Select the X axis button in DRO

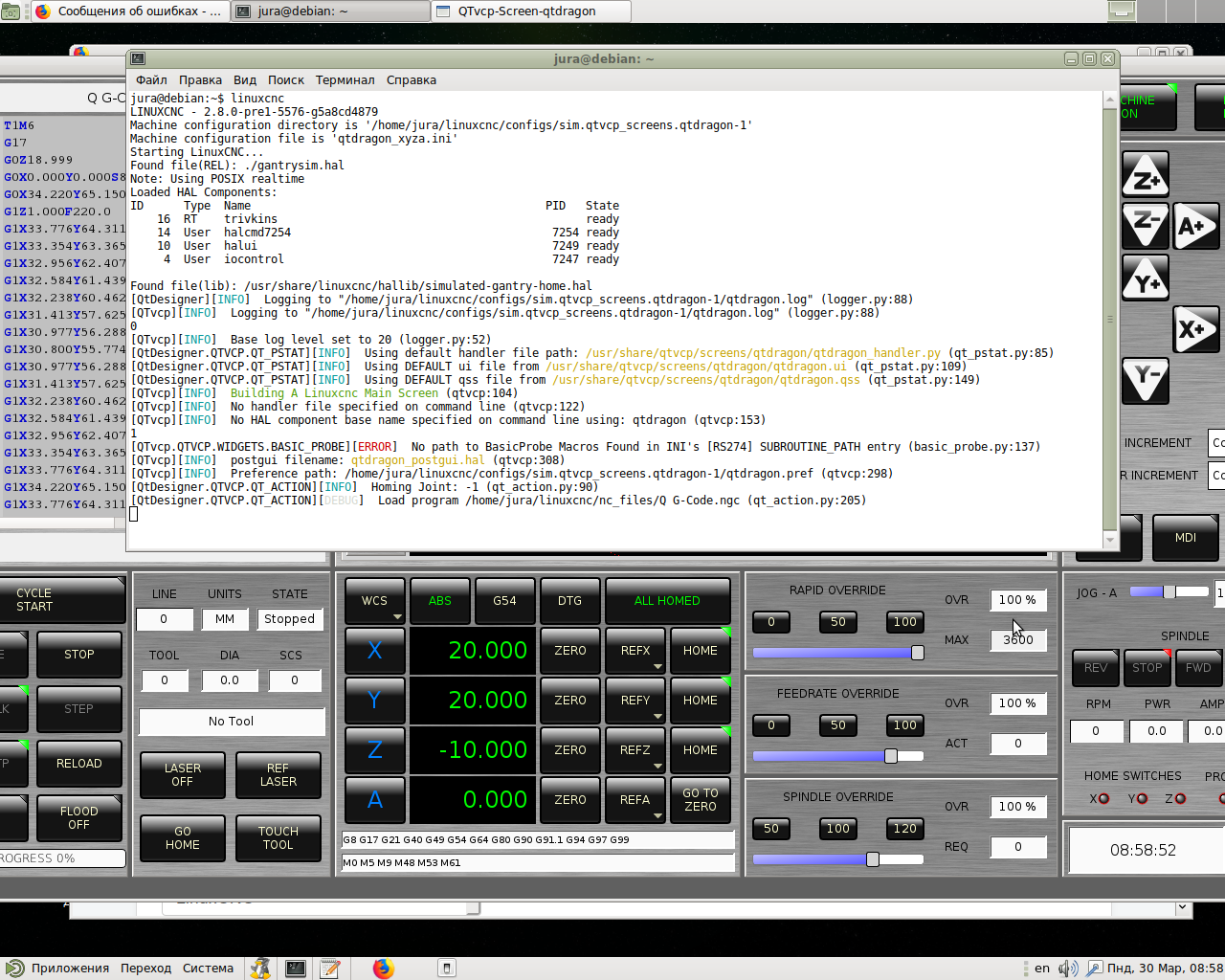[x=375, y=651]
